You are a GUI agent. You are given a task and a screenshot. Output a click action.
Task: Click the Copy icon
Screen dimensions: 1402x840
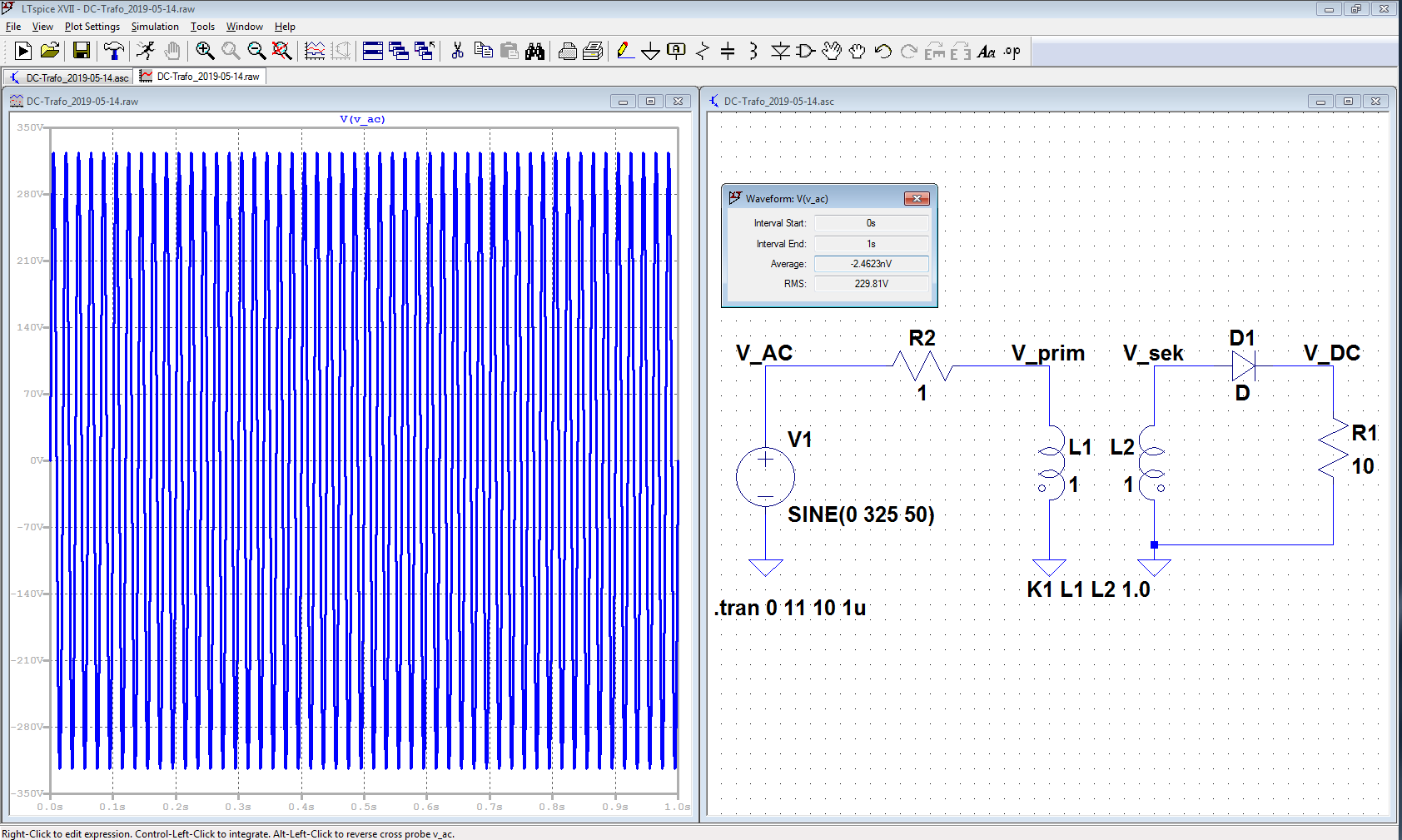coord(483,52)
